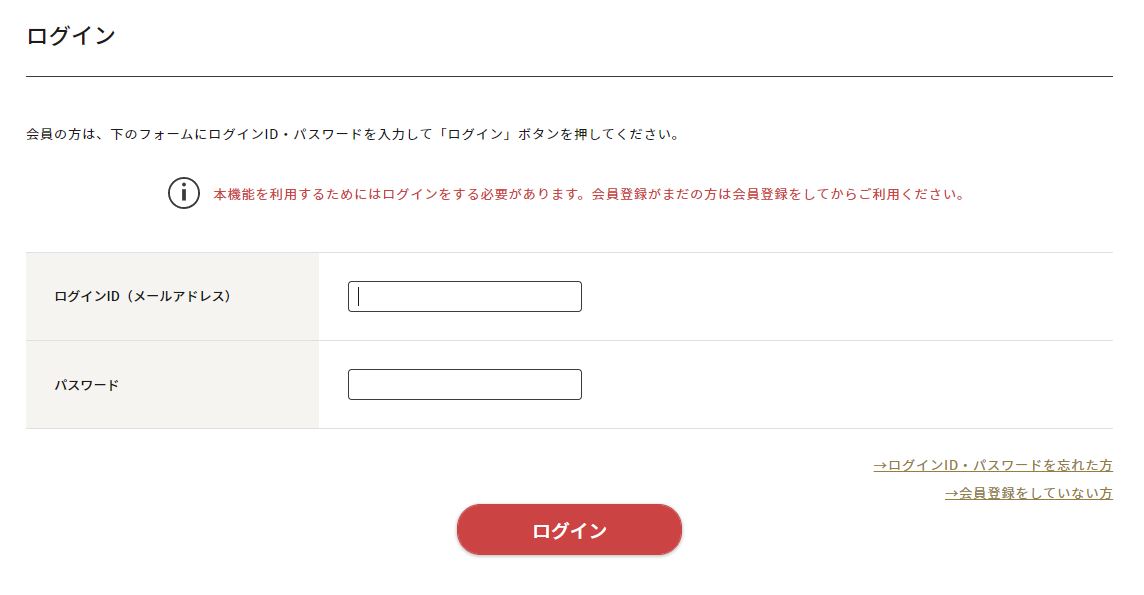
Task: Focus the ログインID (メールアドレス) input field
Action: pos(465,297)
